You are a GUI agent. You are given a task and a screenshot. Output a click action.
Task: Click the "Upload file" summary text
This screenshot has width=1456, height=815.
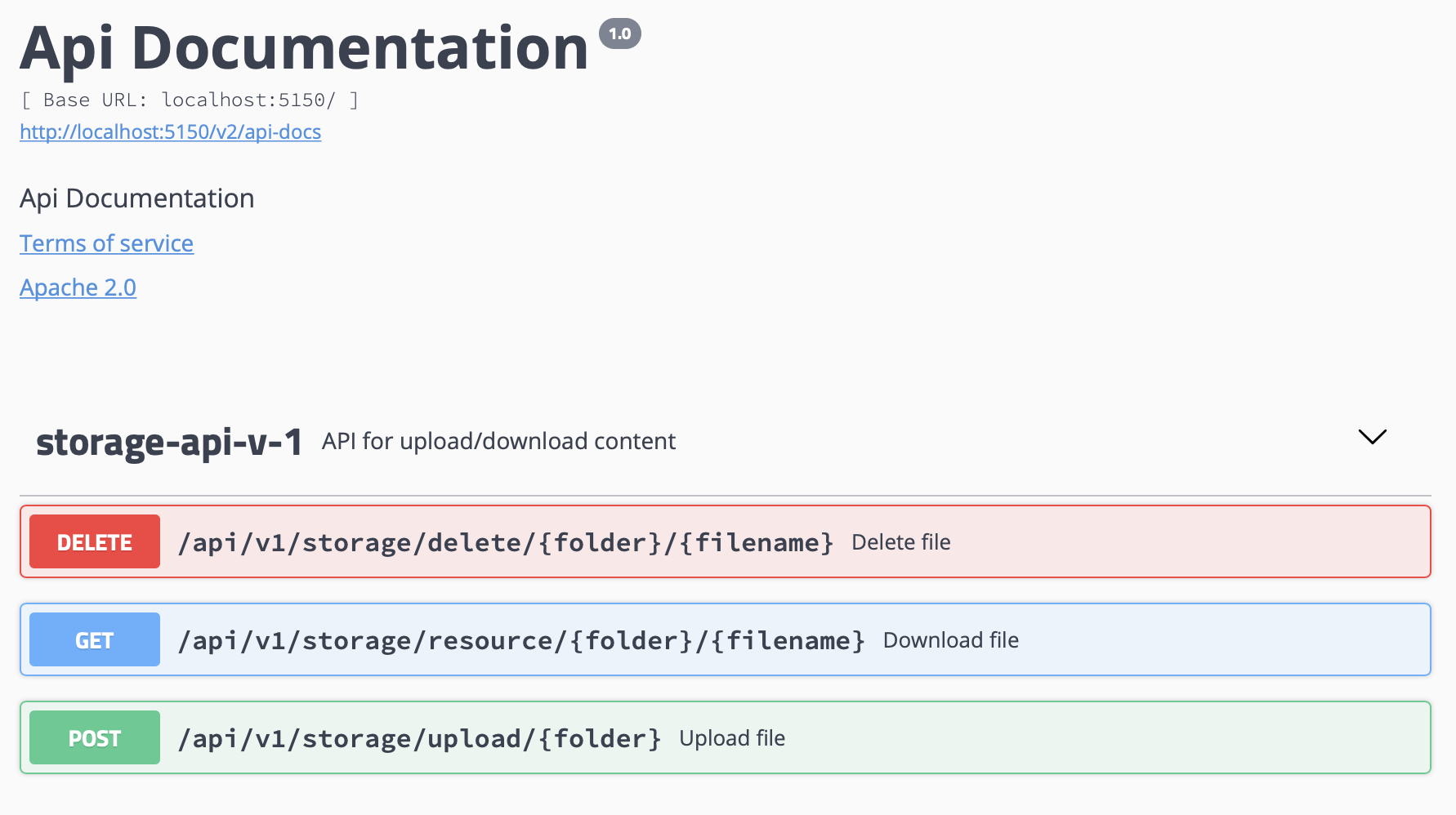pyautogui.click(x=731, y=738)
